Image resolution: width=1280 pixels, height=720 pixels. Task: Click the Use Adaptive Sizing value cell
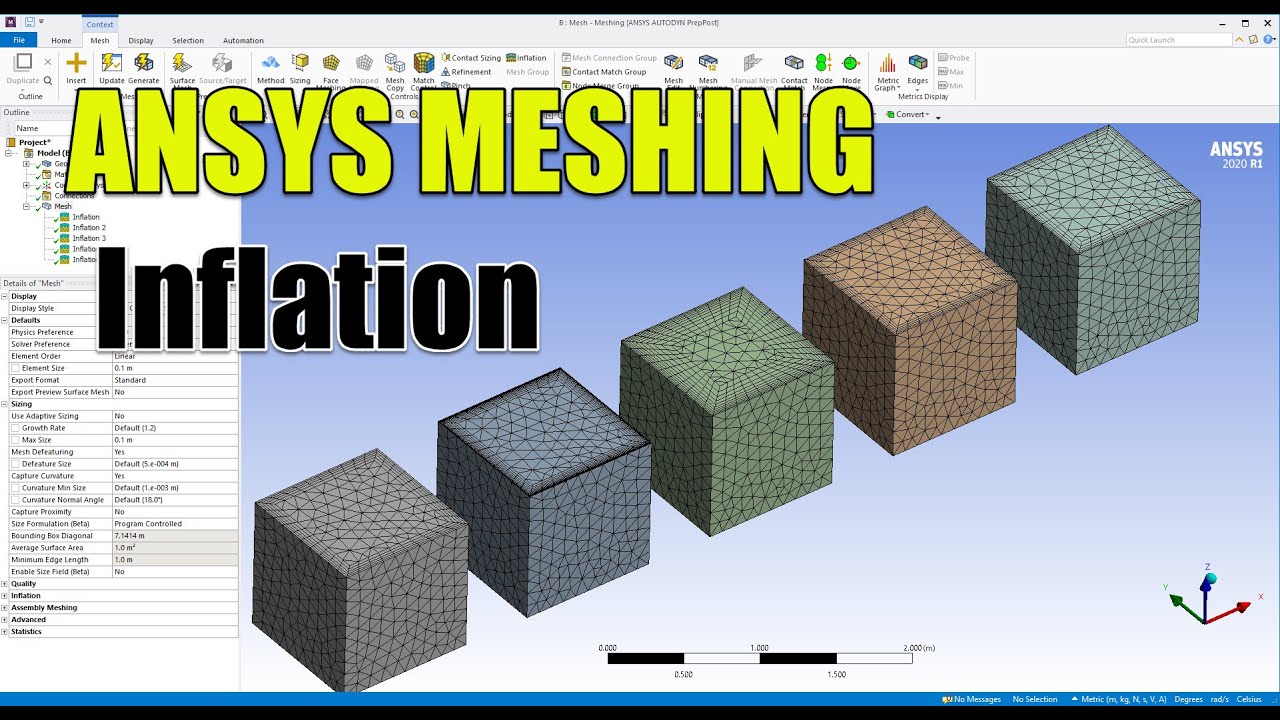[x=175, y=416]
